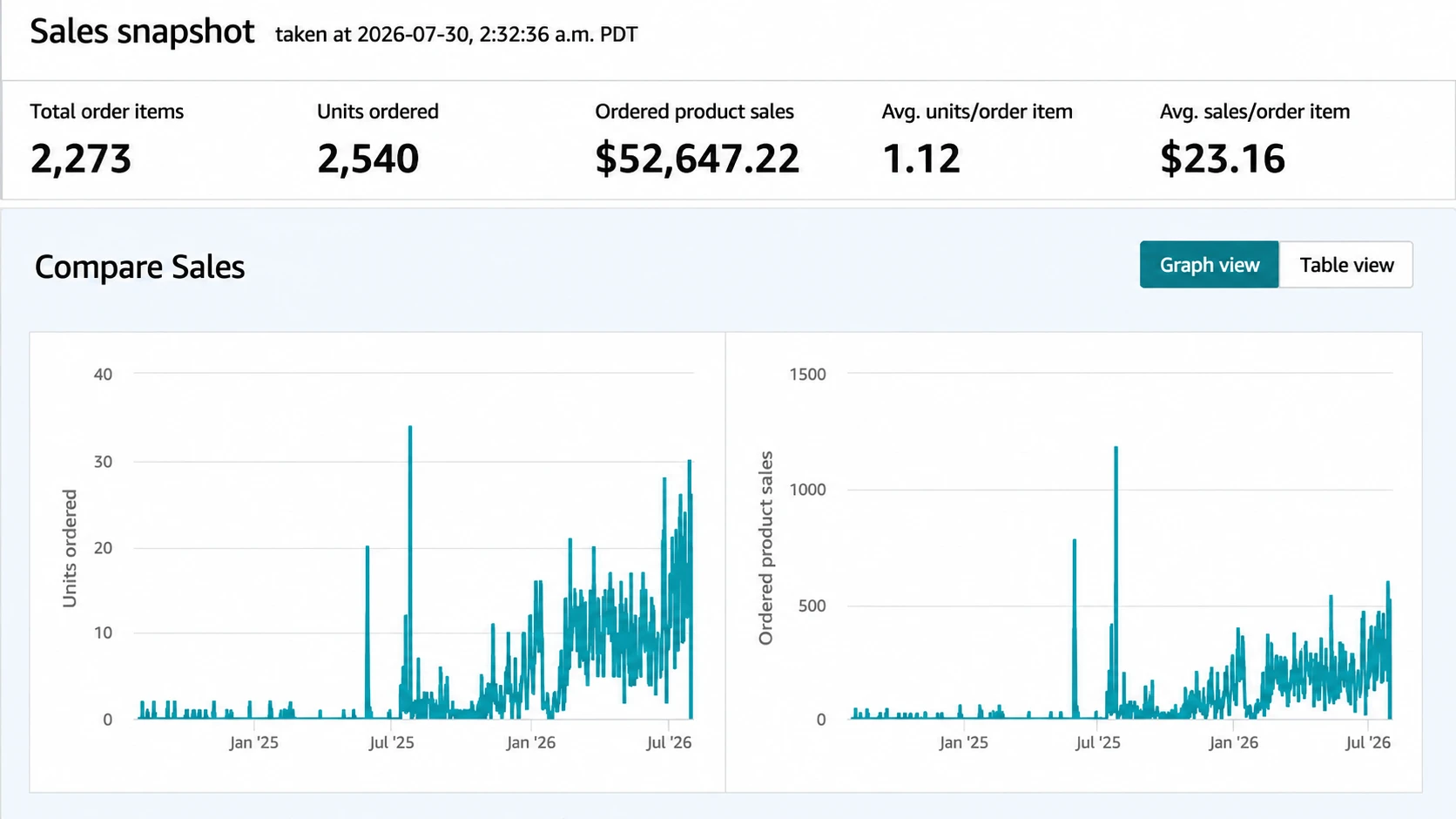Image resolution: width=1456 pixels, height=819 pixels.
Task: Click the Units ordered value 2,540
Action: pyautogui.click(x=367, y=159)
